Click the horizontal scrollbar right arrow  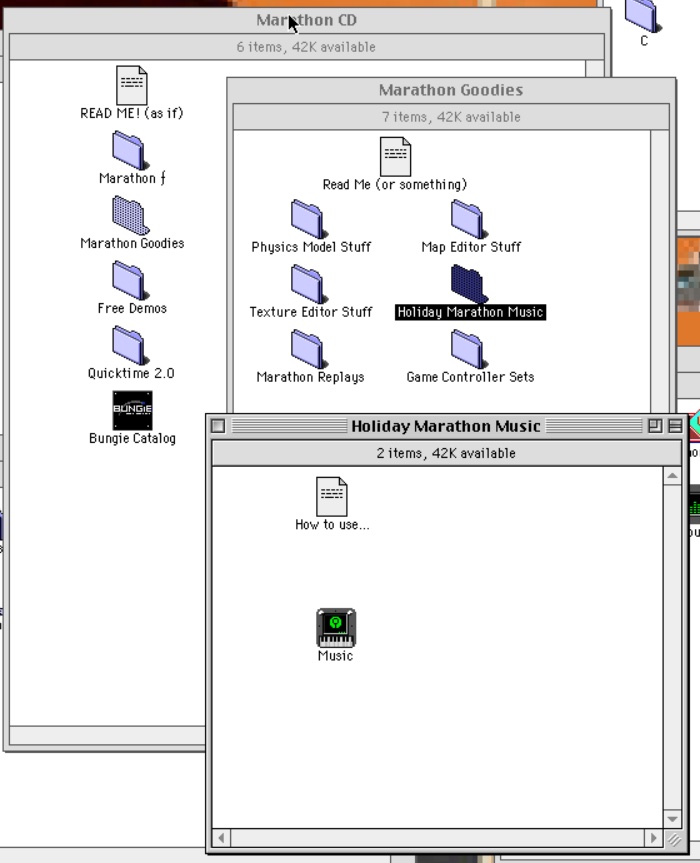tap(654, 838)
